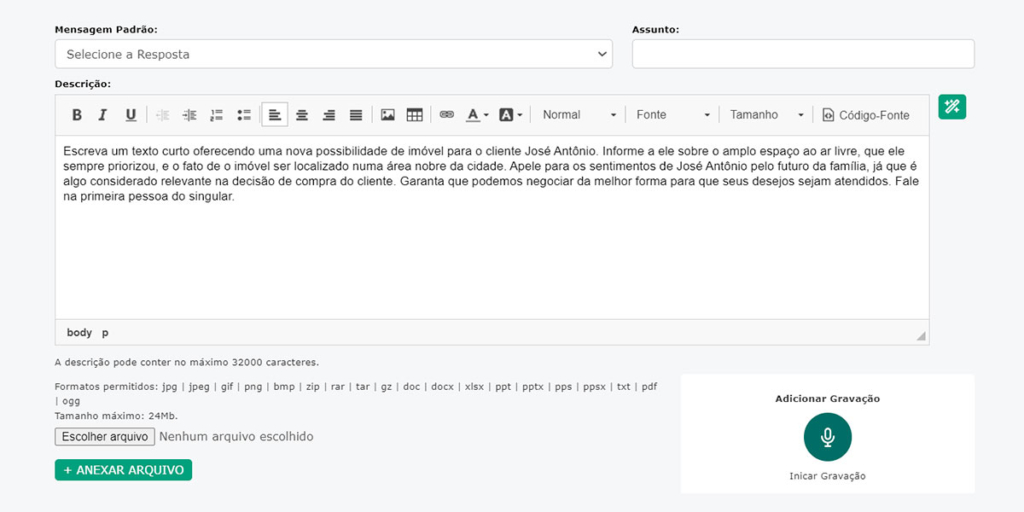The image size is (1024, 512).
Task: Insert a hyperlink
Action: 447,115
